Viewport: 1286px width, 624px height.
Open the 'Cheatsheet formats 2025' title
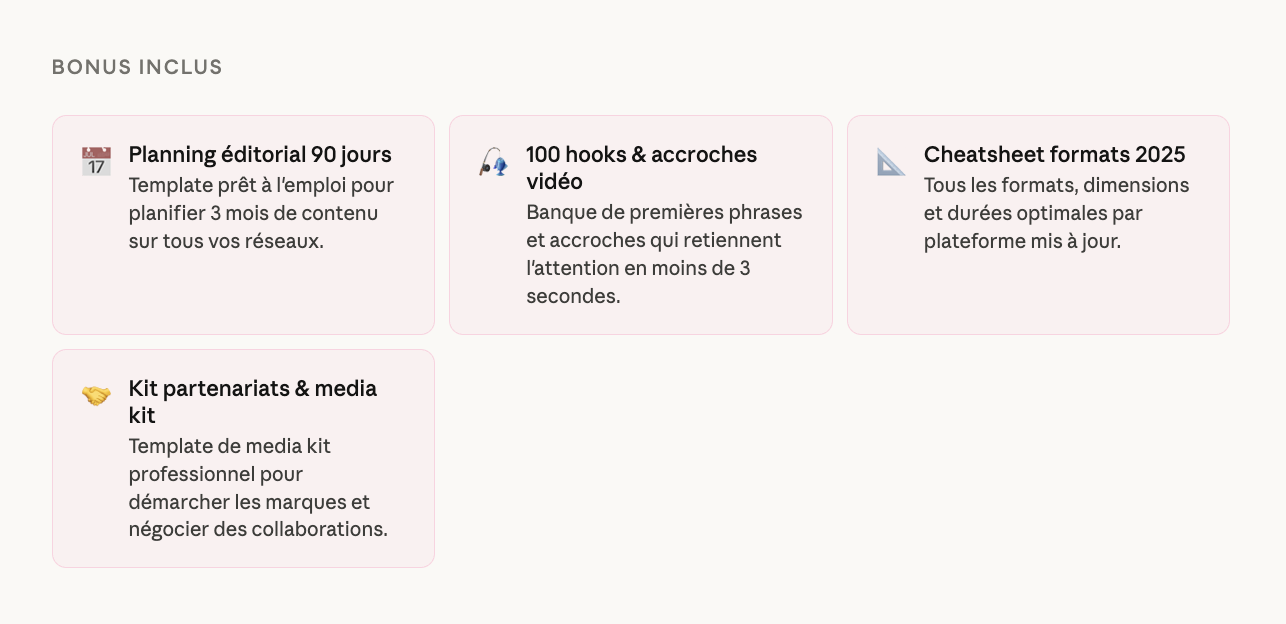click(1054, 155)
